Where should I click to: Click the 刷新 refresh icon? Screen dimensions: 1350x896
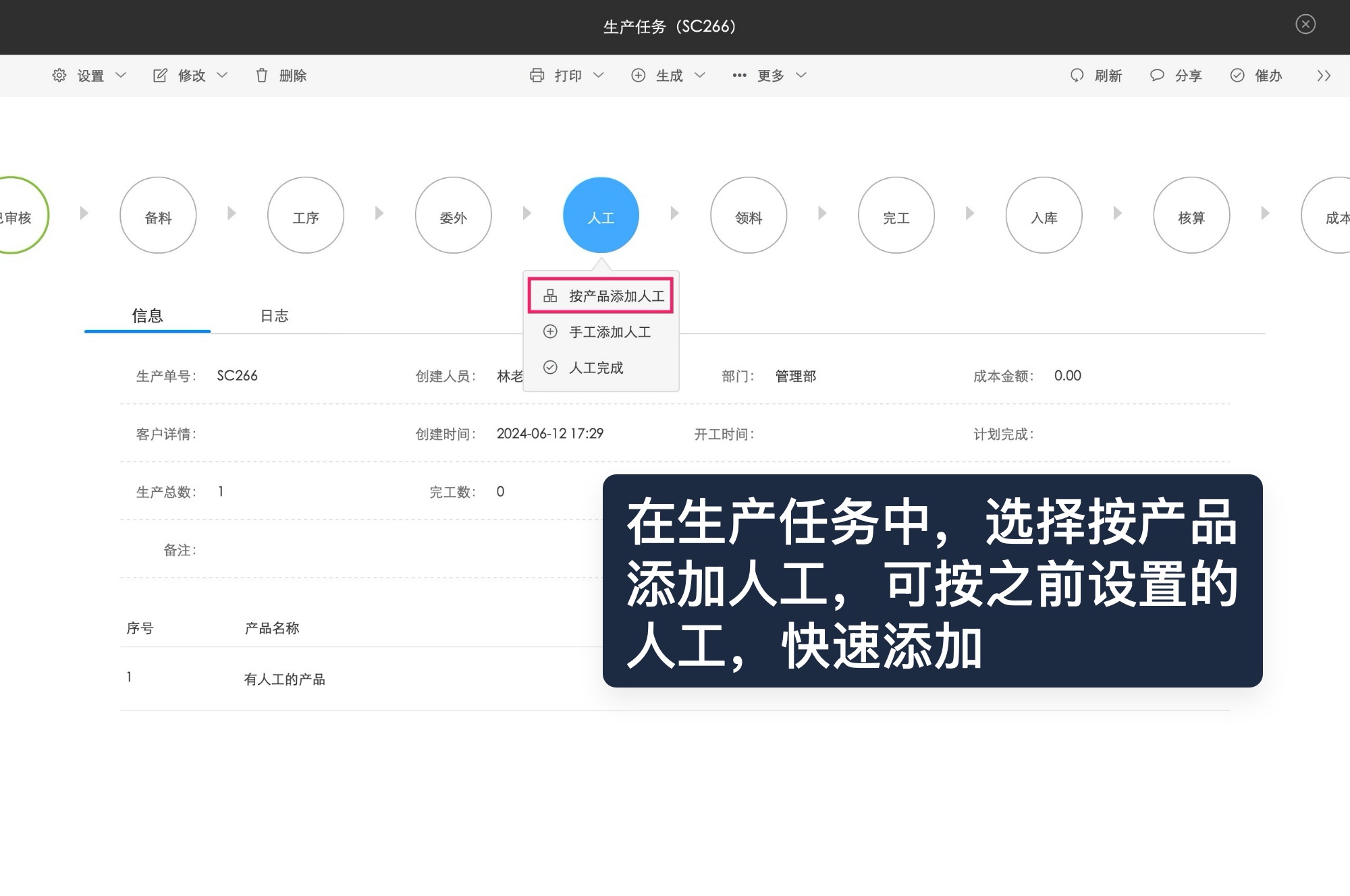[x=1077, y=76]
